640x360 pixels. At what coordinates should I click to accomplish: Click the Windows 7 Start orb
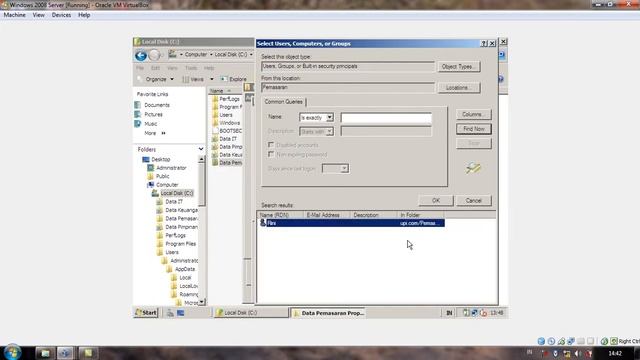12,352
